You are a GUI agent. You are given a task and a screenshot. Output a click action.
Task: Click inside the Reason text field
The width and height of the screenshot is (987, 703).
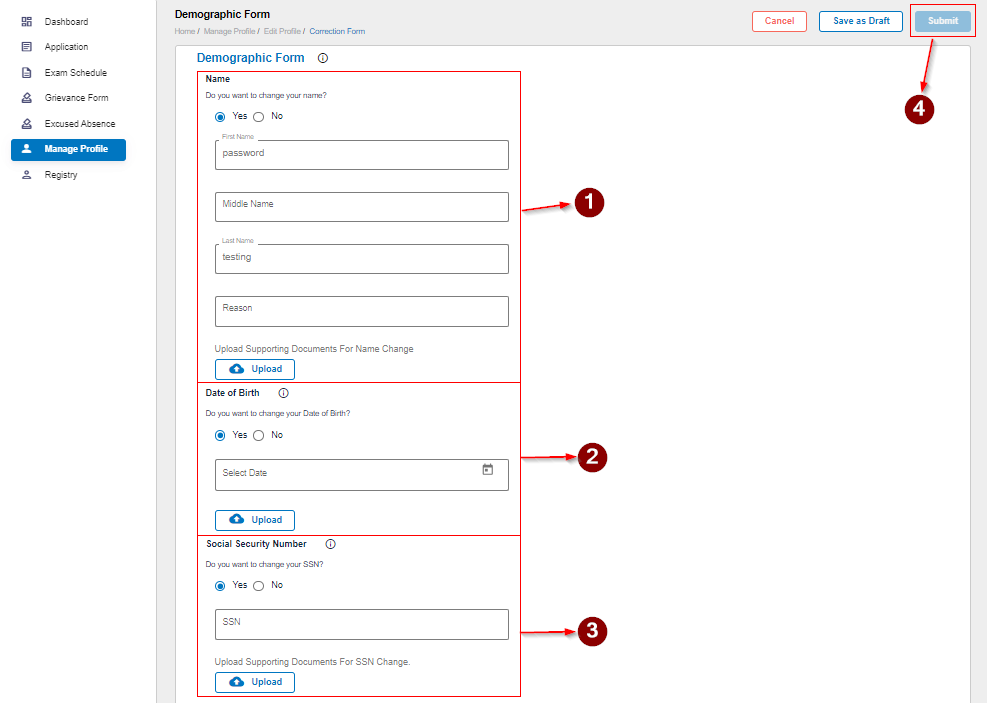[361, 311]
